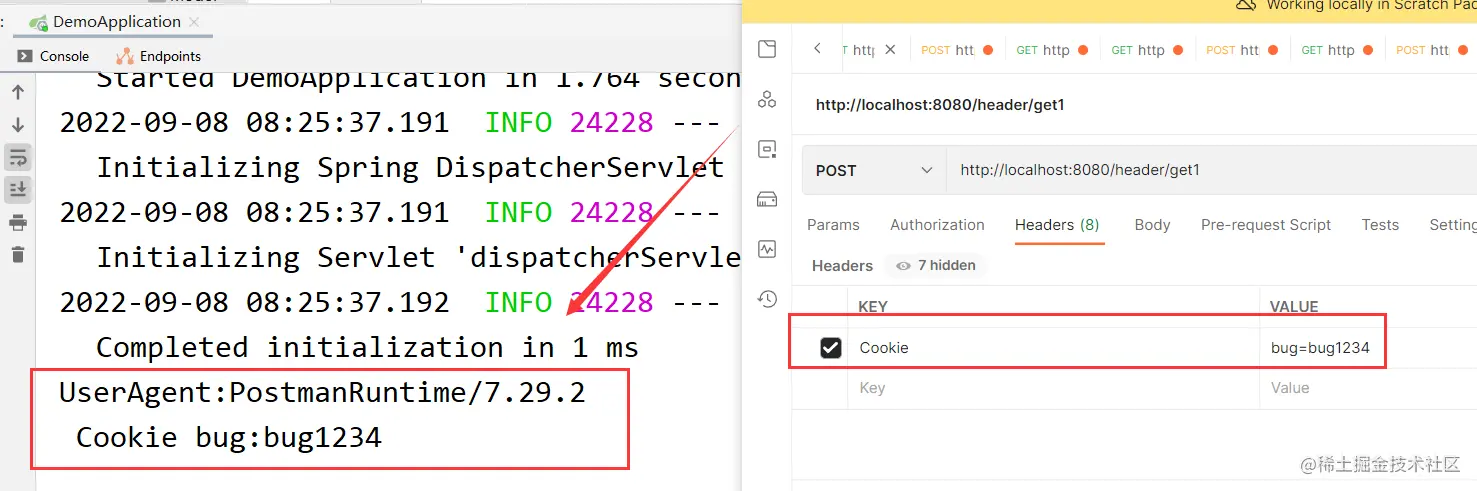The image size is (1477, 491).
Task: Click the VALUE column header
Action: point(1294,307)
